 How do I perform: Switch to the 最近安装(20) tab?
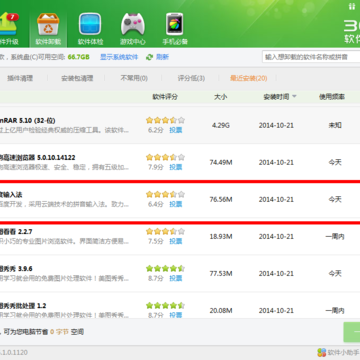(248, 78)
